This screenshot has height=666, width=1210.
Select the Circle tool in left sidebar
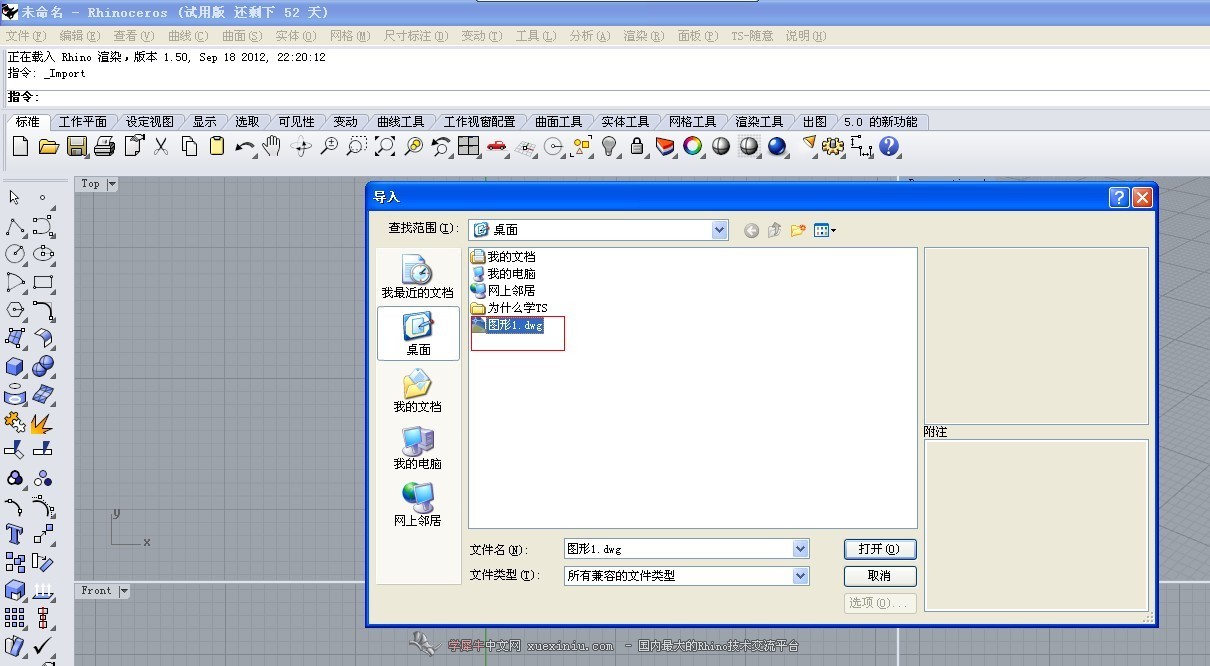pyautogui.click(x=15, y=254)
